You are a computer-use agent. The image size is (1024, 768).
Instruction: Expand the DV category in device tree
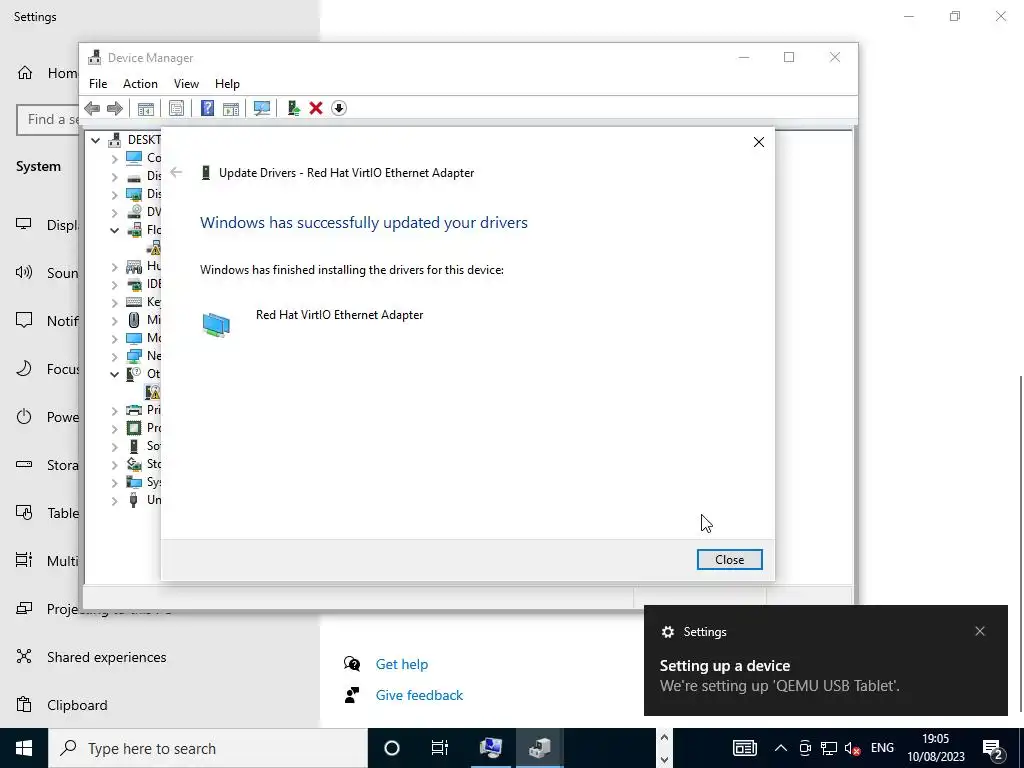pos(114,212)
